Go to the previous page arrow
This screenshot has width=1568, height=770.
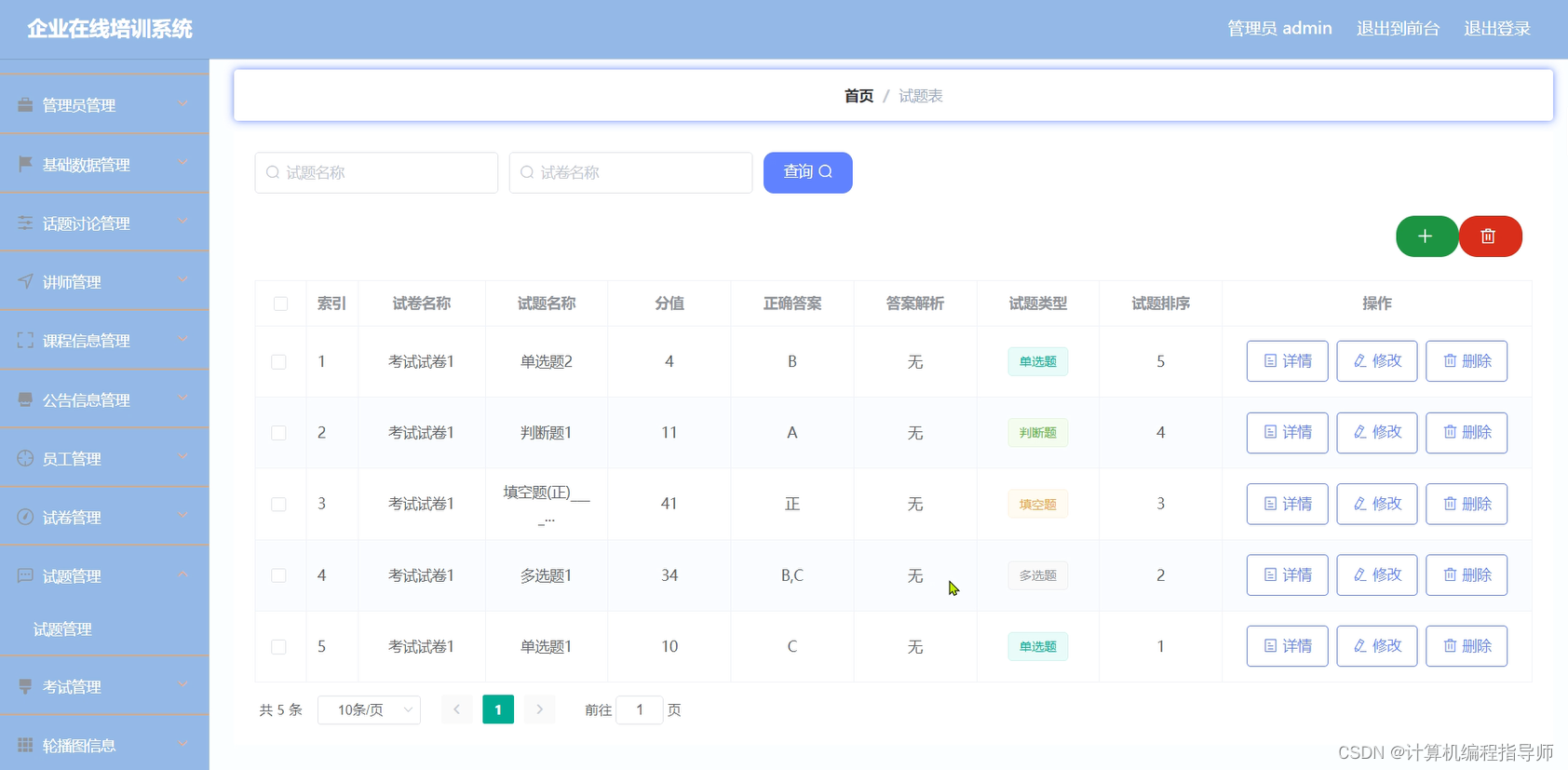click(456, 709)
